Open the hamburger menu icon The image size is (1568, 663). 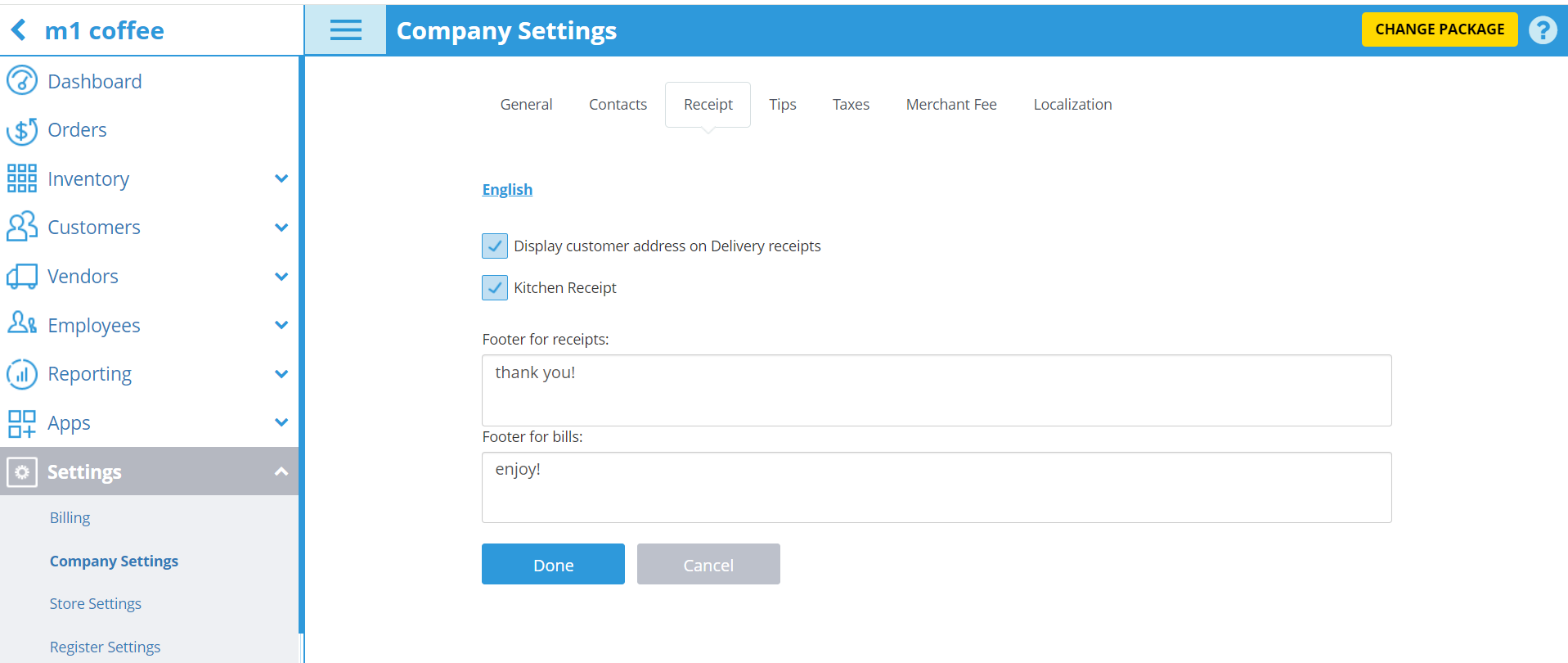(x=345, y=30)
